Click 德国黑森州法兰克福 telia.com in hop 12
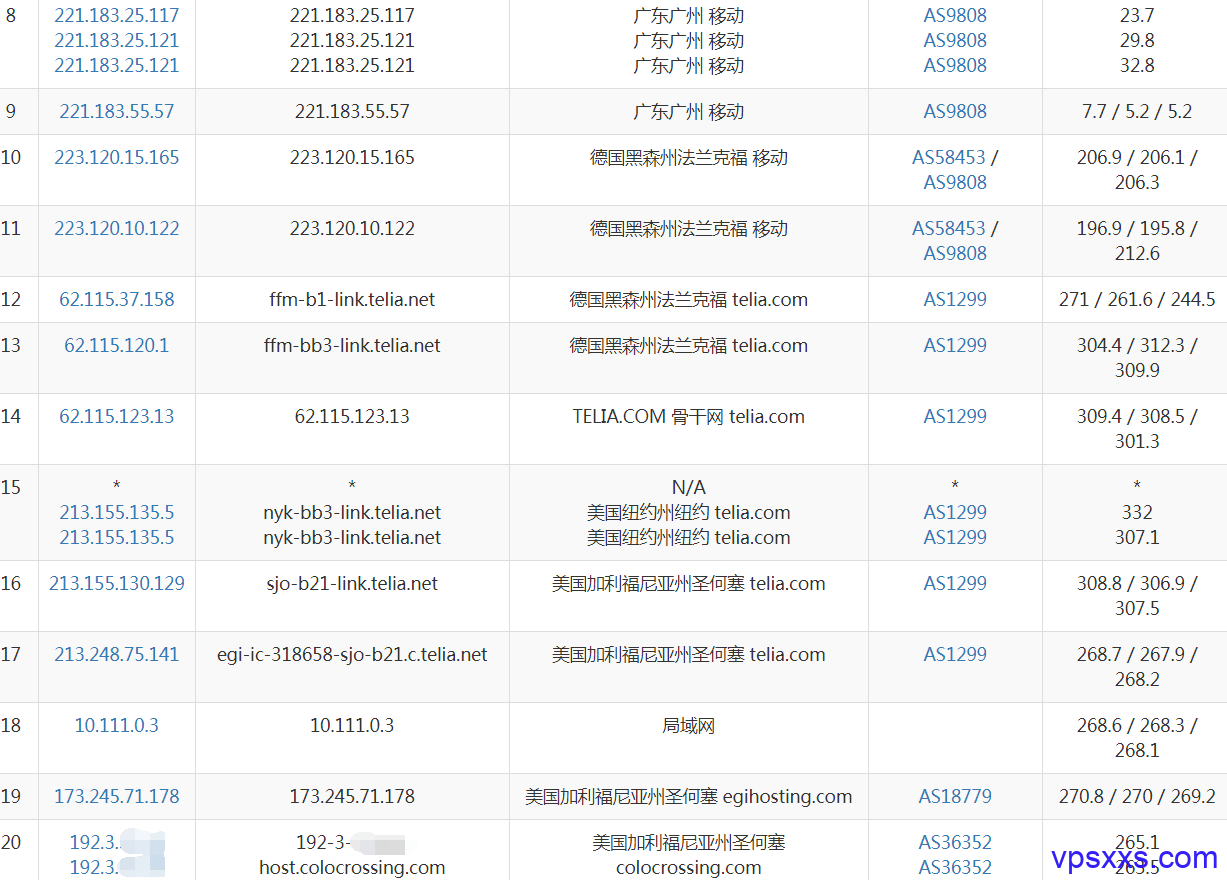The height and width of the screenshot is (880, 1227). point(688,299)
